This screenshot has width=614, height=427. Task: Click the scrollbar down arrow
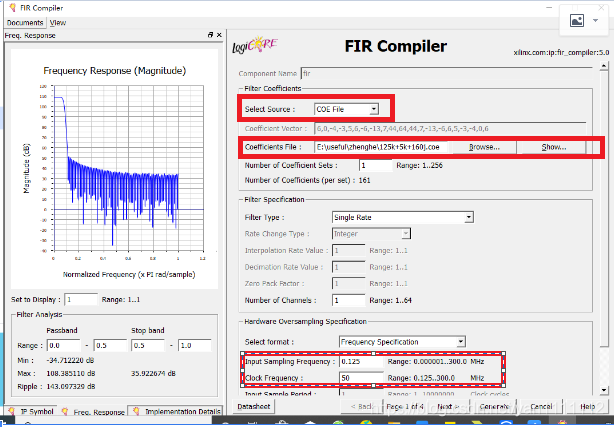point(603,390)
